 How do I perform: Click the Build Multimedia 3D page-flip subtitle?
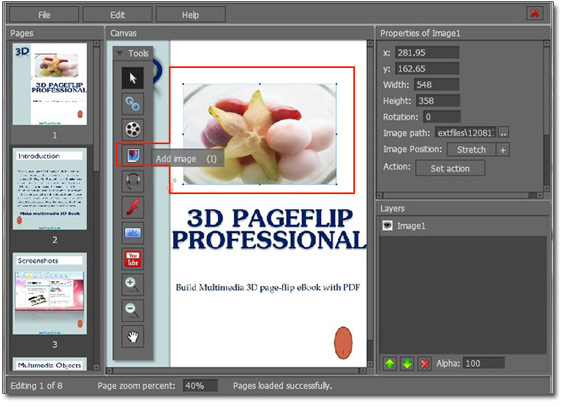pos(268,287)
